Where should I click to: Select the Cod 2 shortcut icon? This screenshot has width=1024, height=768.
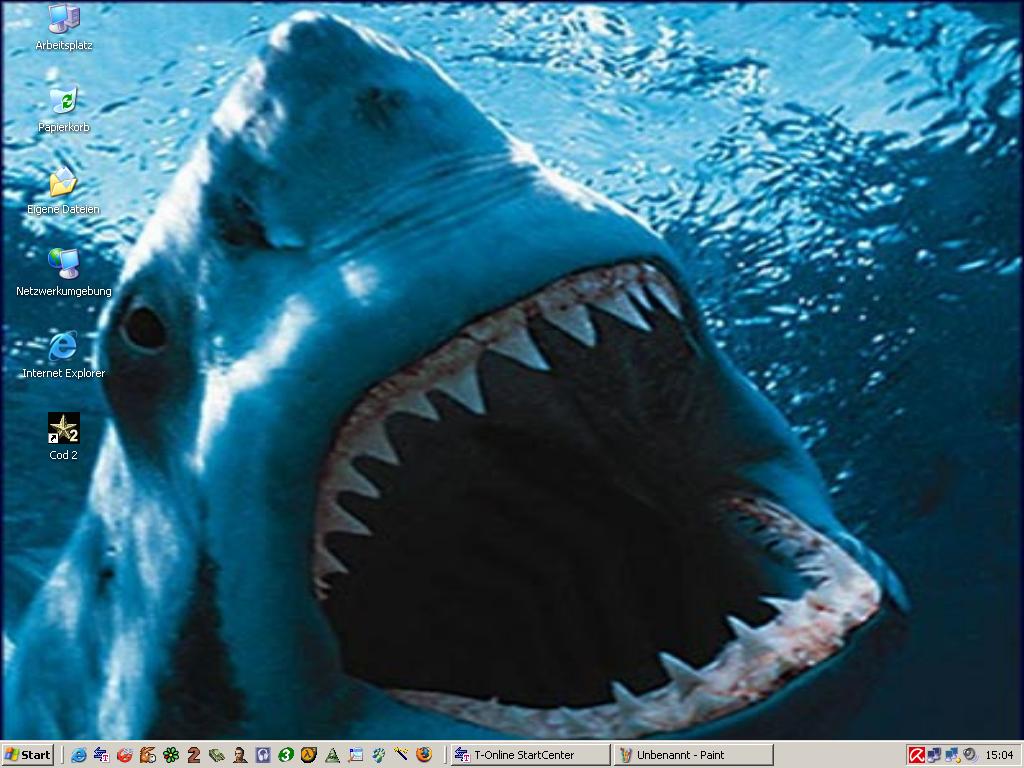pyautogui.click(x=63, y=437)
